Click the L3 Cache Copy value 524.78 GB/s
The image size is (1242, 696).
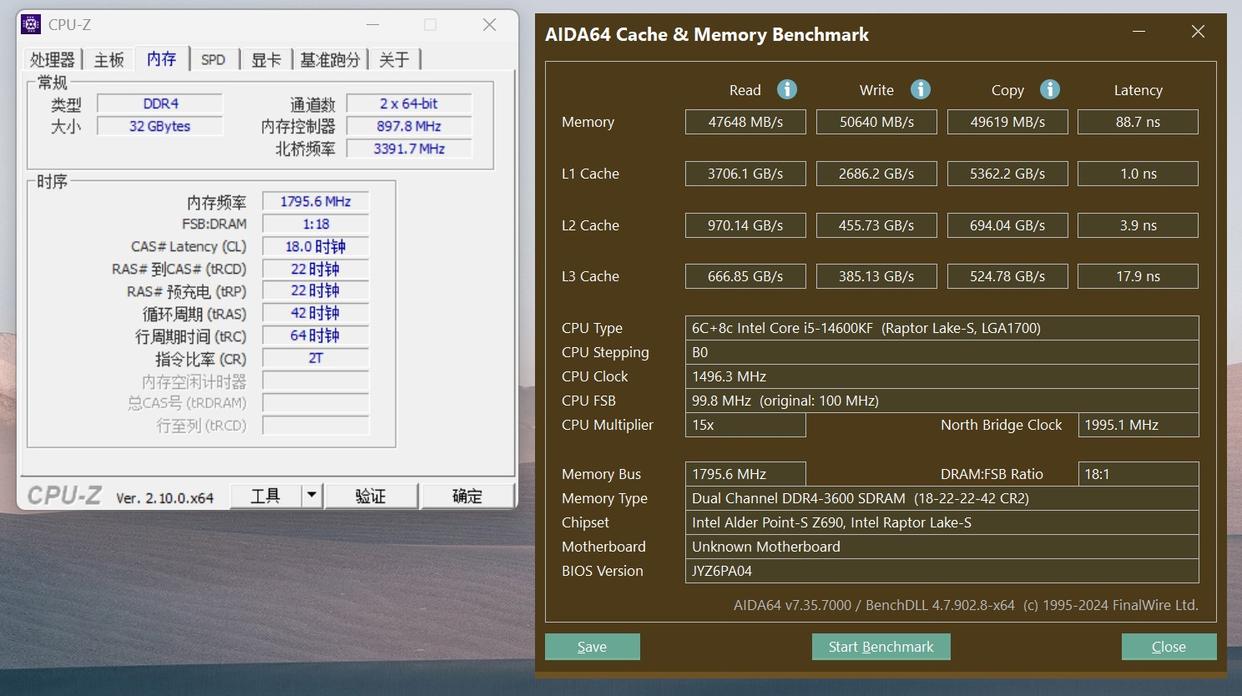point(1007,276)
